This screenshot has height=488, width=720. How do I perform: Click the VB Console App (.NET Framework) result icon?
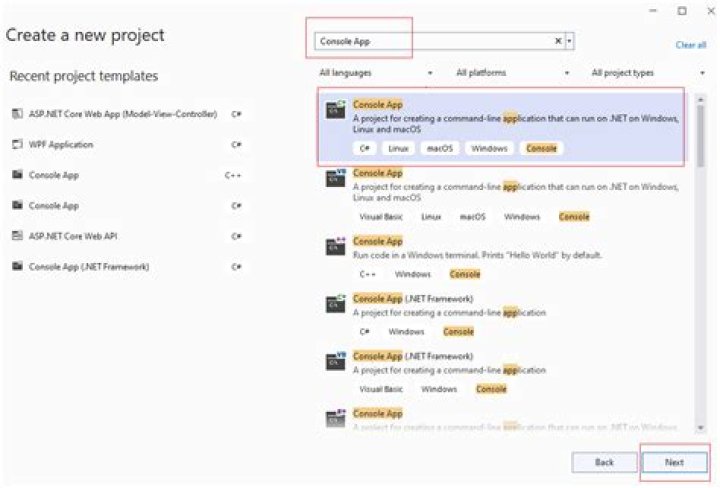click(x=336, y=361)
